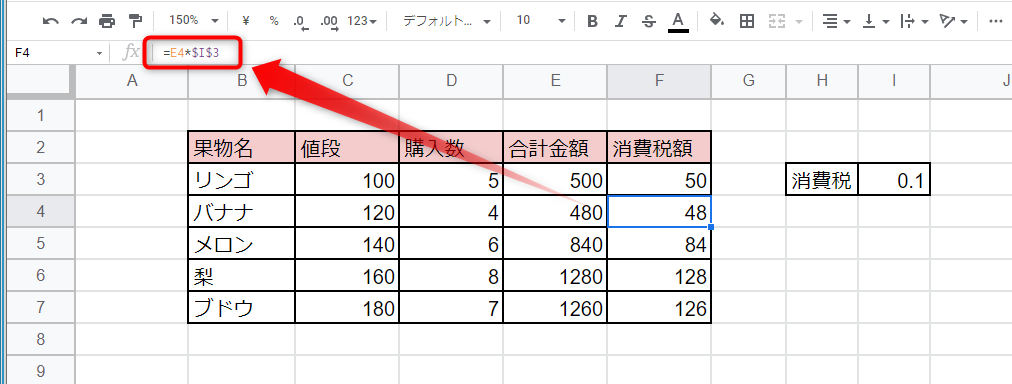Open the 123 number formats dropdown
The height and width of the screenshot is (384, 1012).
[362, 21]
